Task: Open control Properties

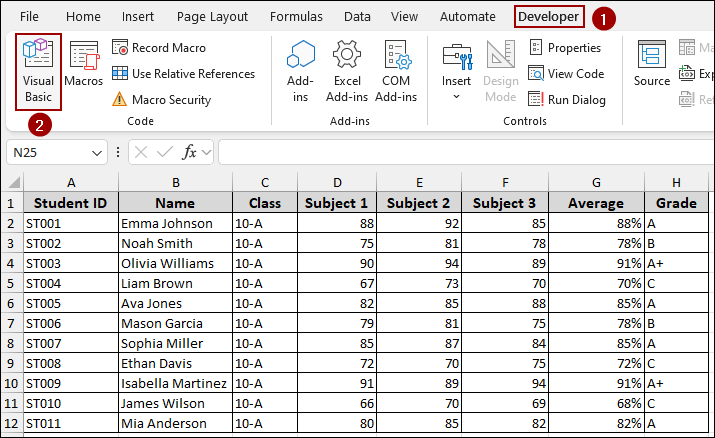Action: 564,47
